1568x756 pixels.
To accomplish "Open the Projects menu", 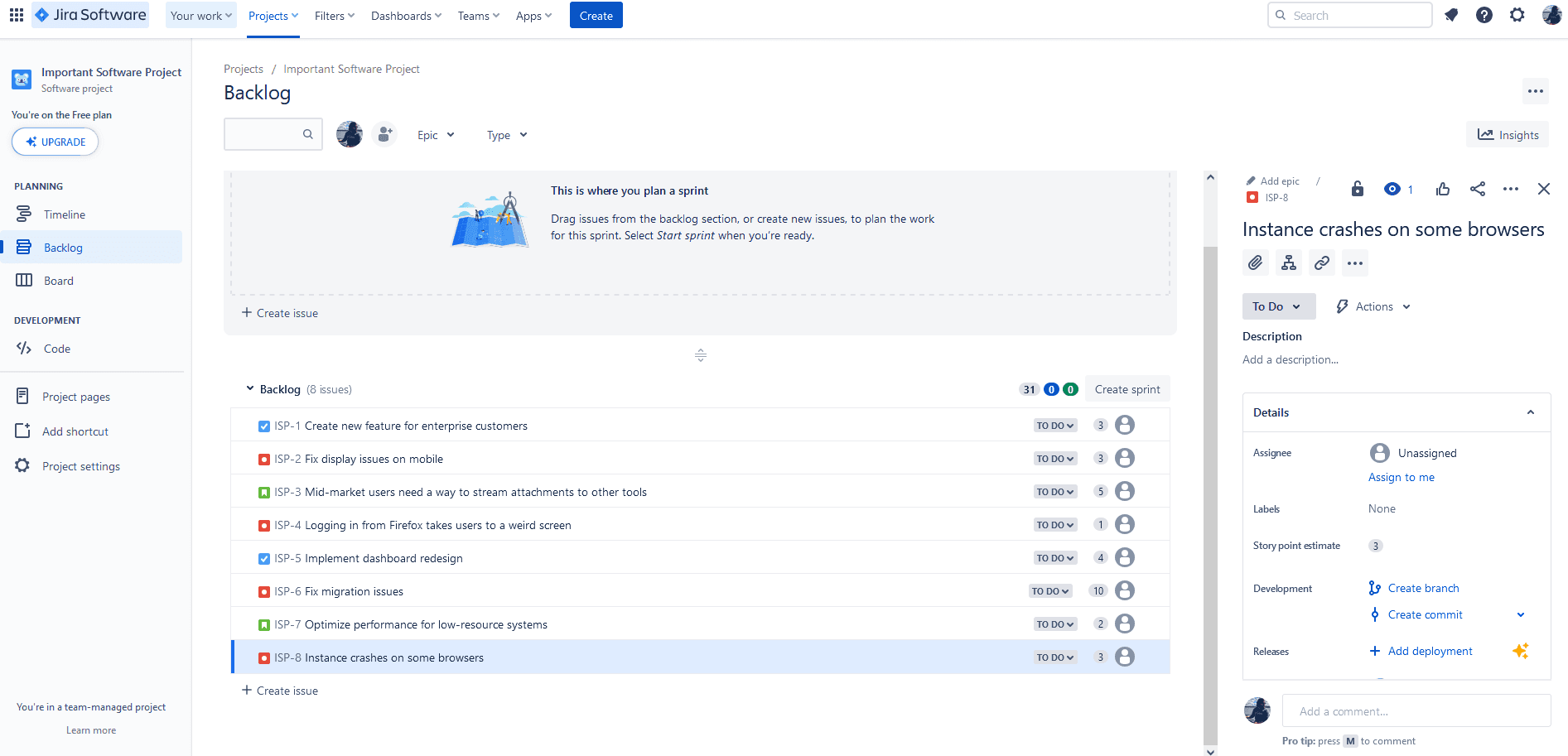I will 273,15.
